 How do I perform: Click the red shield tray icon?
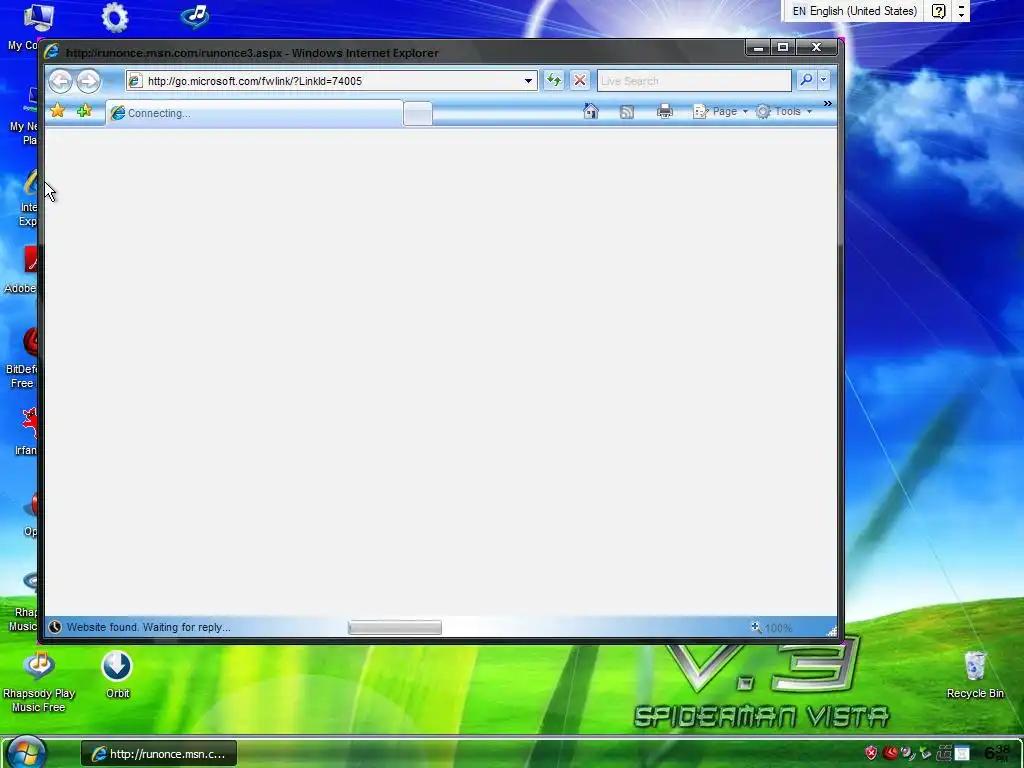click(x=871, y=753)
